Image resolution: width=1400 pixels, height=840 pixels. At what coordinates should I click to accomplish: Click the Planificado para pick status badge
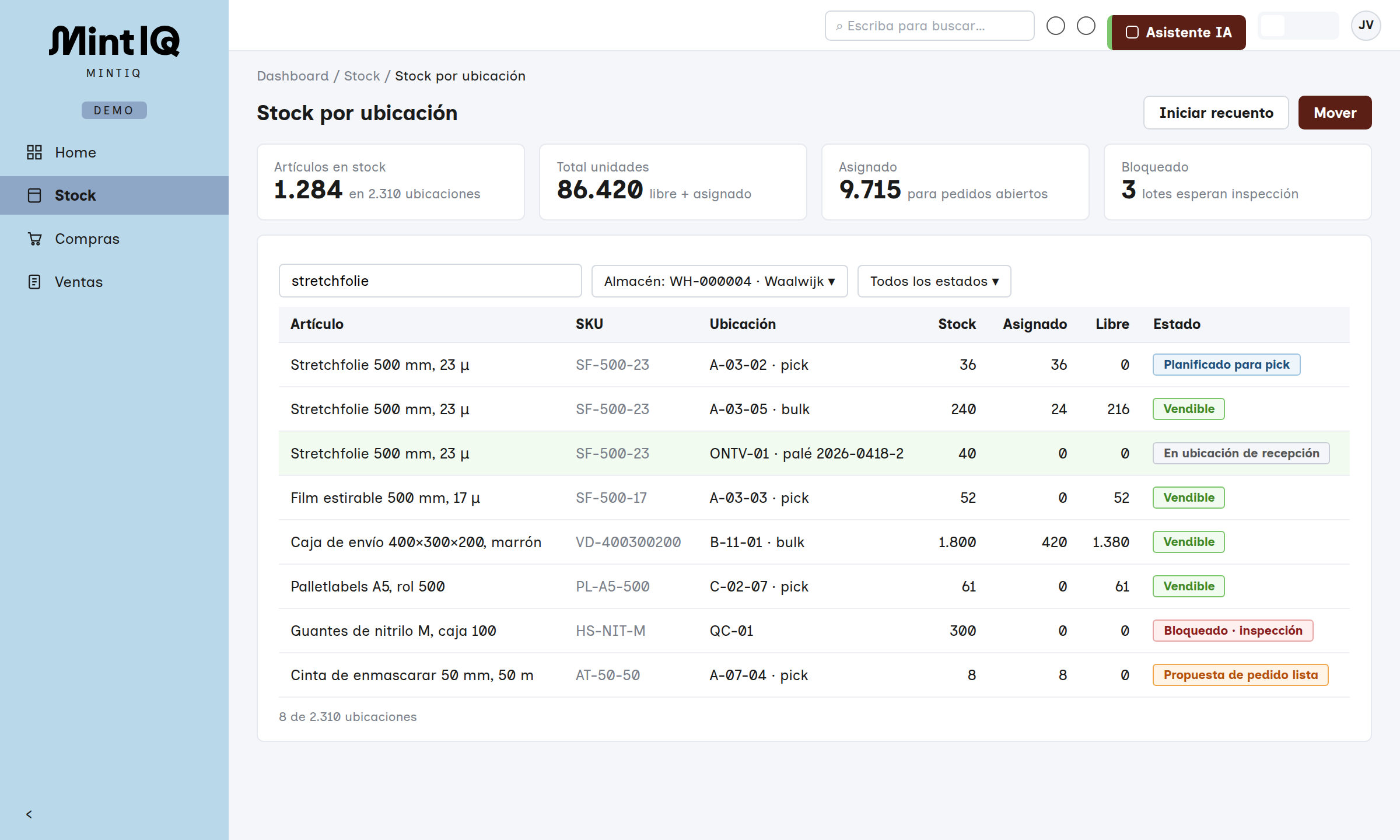pyautogui.click(x=1226, y=365)
